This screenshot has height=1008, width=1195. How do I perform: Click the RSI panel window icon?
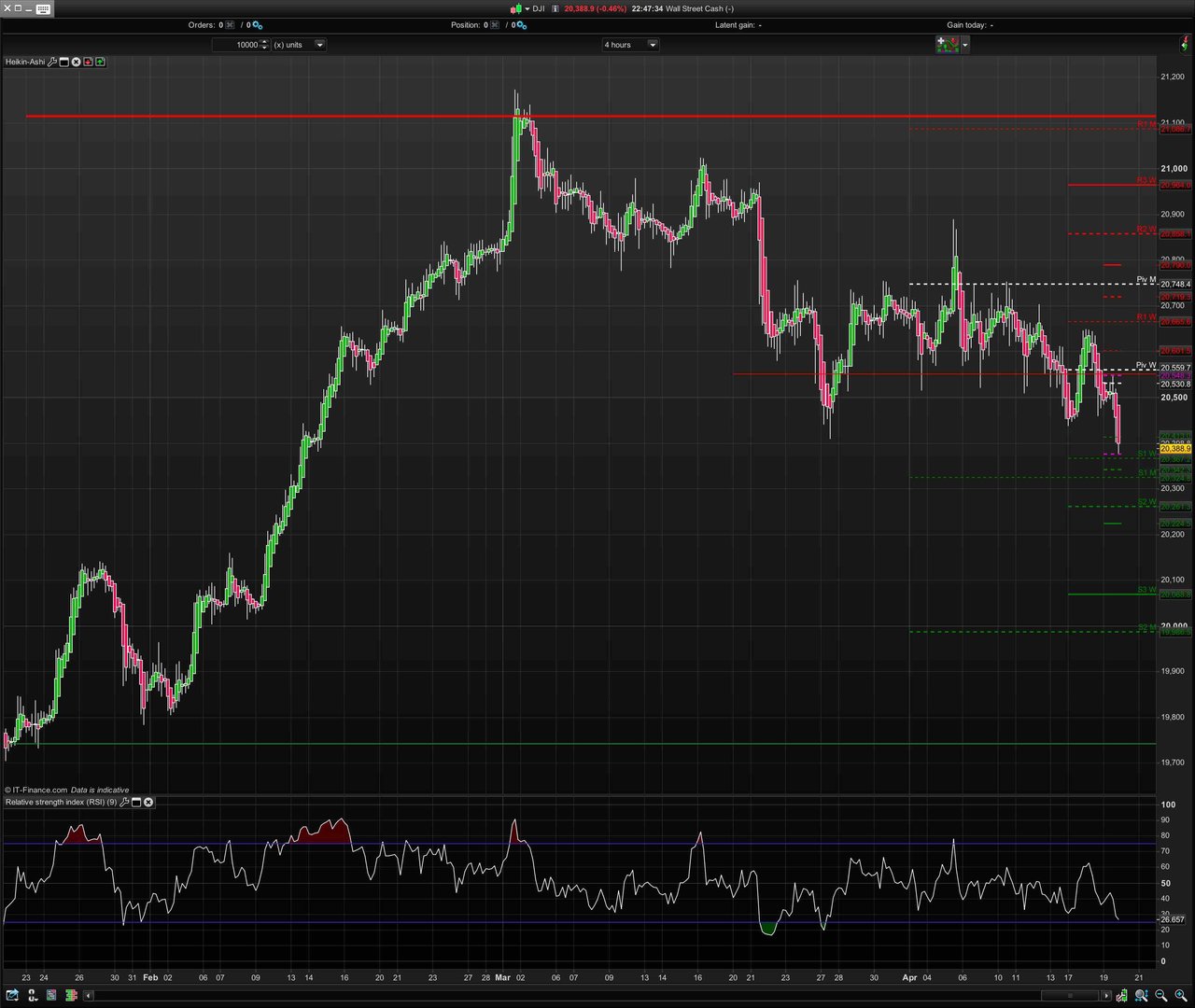(136, 802)
